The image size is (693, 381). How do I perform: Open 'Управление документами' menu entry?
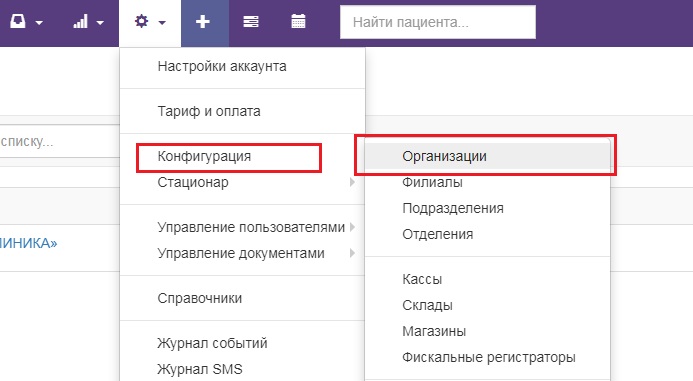click(241, 253)
